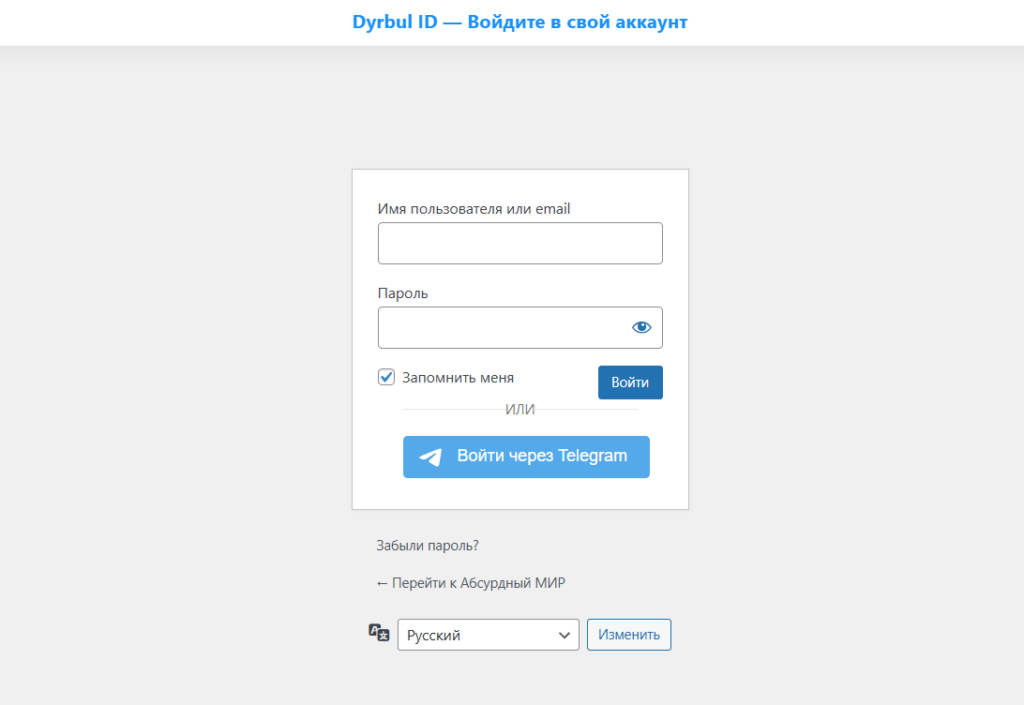1024x705 pixels.
Task: Click into the Пароль password field
Action: click(x=500, y=327)
